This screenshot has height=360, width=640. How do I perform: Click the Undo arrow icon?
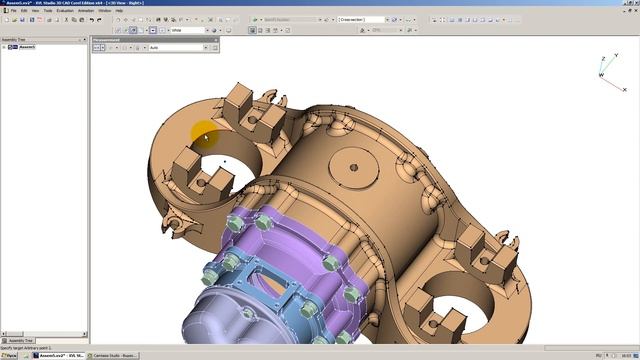(92, 20)
